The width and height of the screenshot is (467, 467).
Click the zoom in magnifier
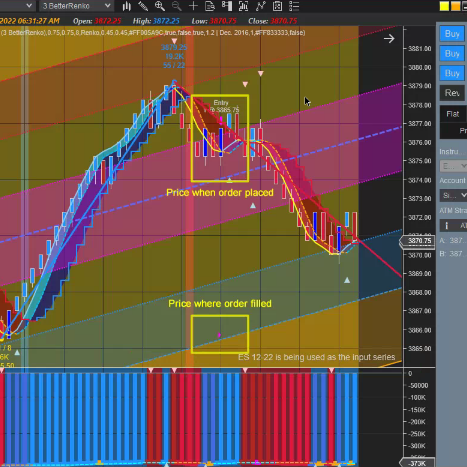point(160,6)
